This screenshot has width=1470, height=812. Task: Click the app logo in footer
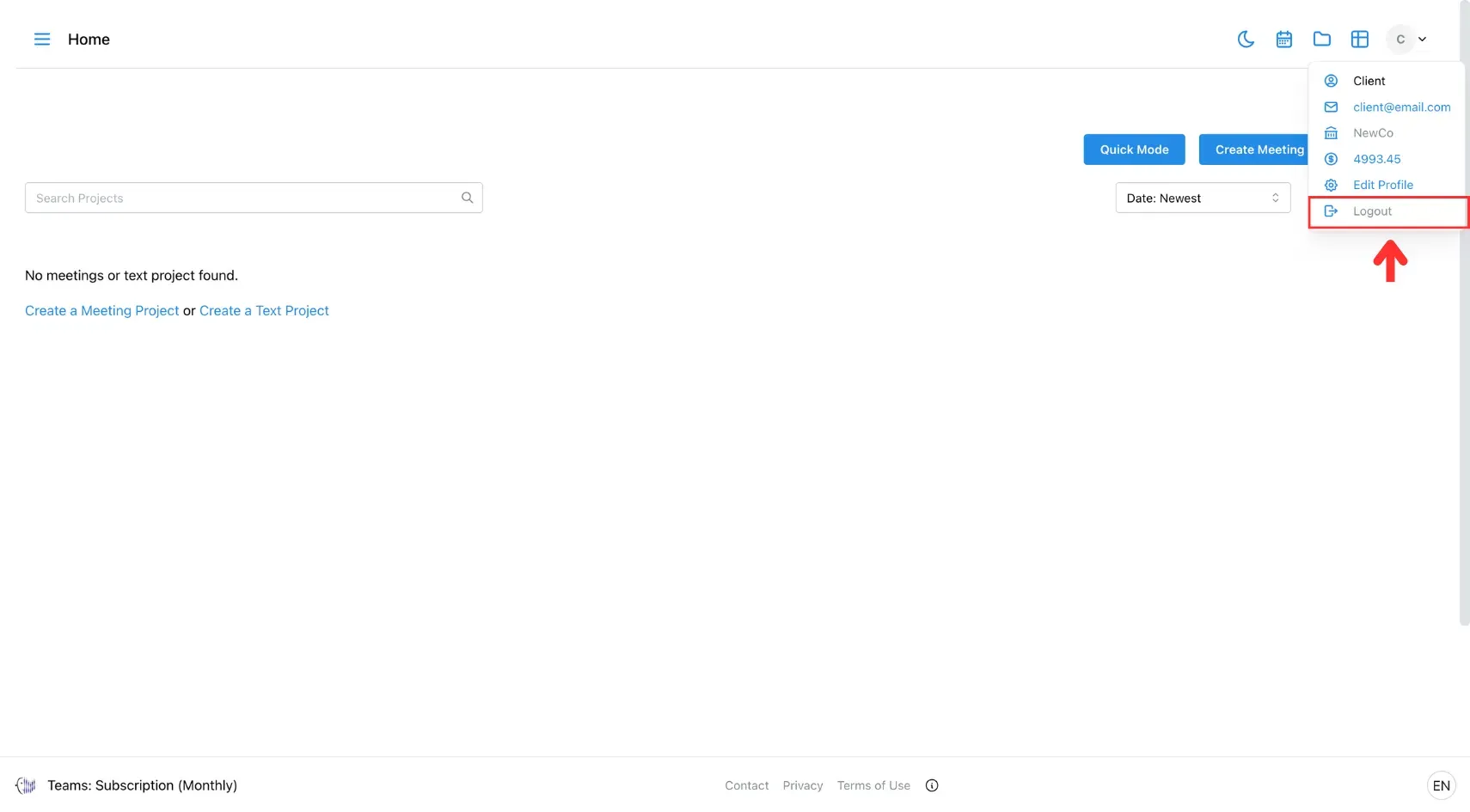(x=26, y=785)
